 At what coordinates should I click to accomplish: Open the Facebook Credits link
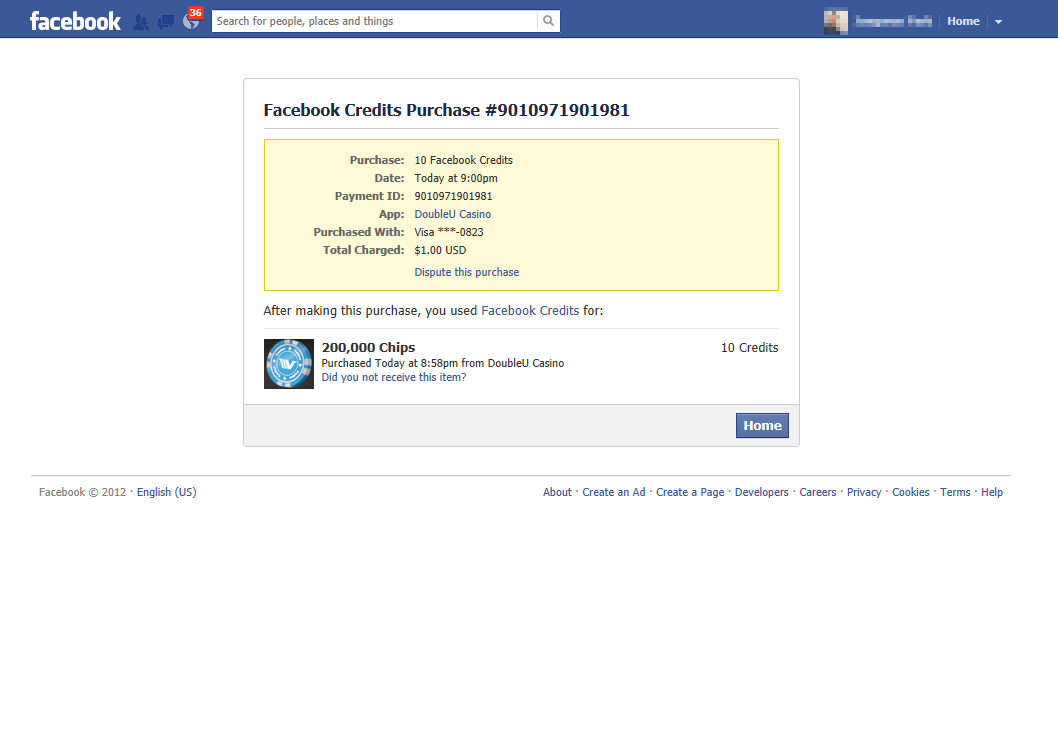[x=530, y=310]
